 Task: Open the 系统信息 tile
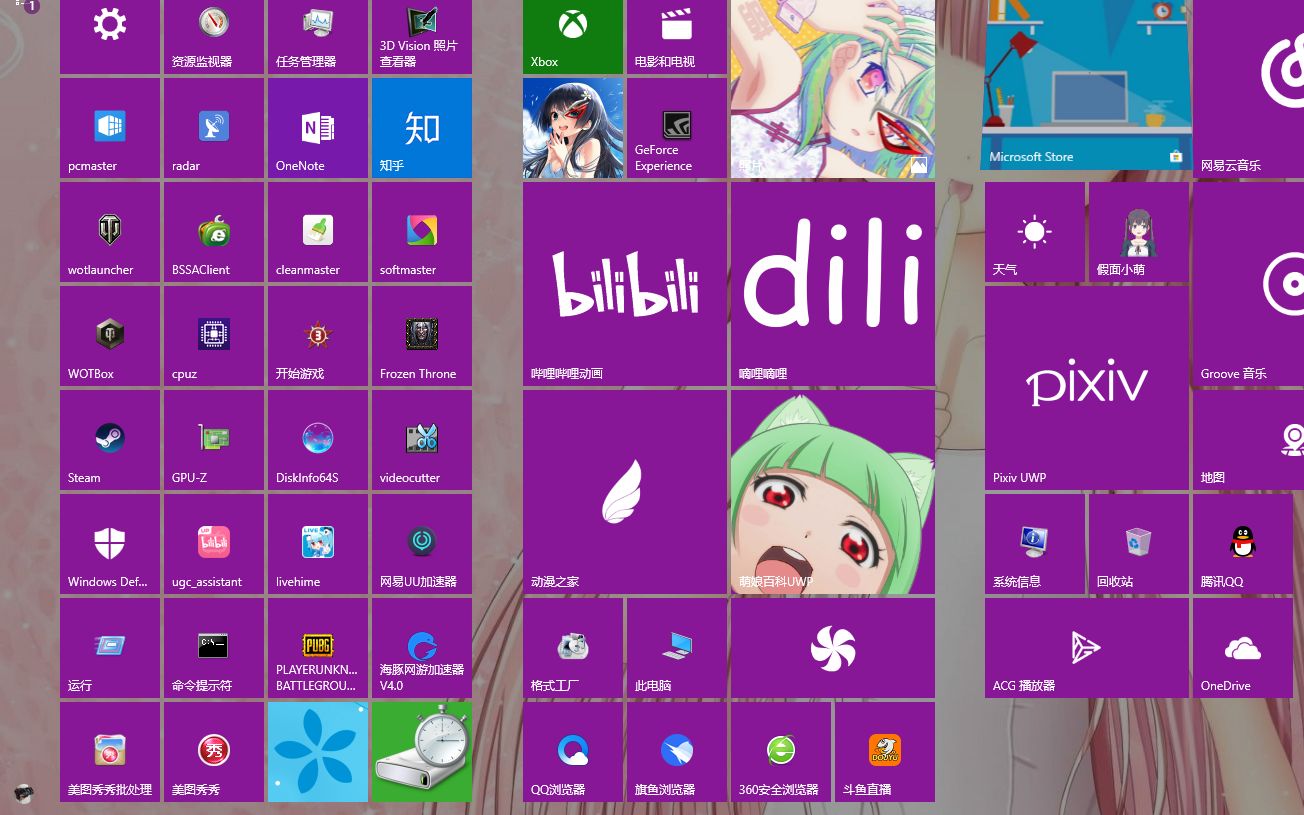tap(1035, 544)
